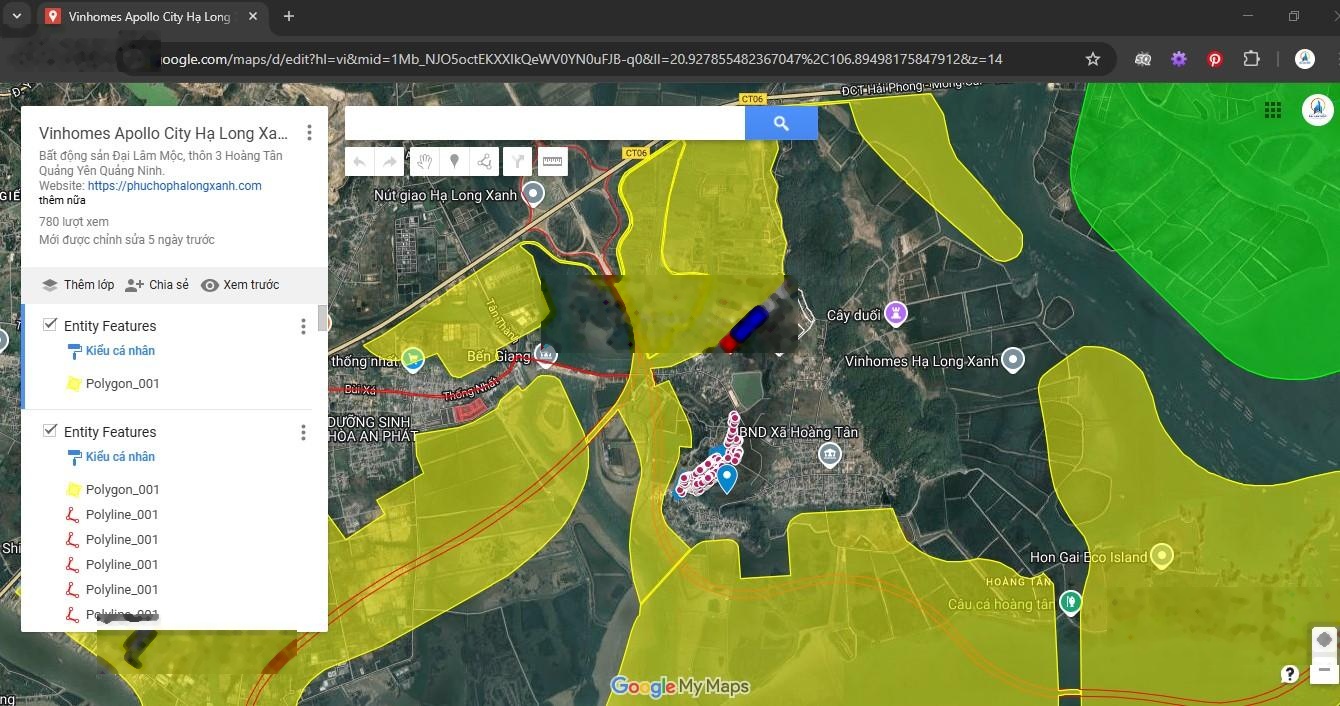Click the Pinterest extension icon
Image resolution: width=1340 pixels, height=706 pixels.
pos(1214,59)
